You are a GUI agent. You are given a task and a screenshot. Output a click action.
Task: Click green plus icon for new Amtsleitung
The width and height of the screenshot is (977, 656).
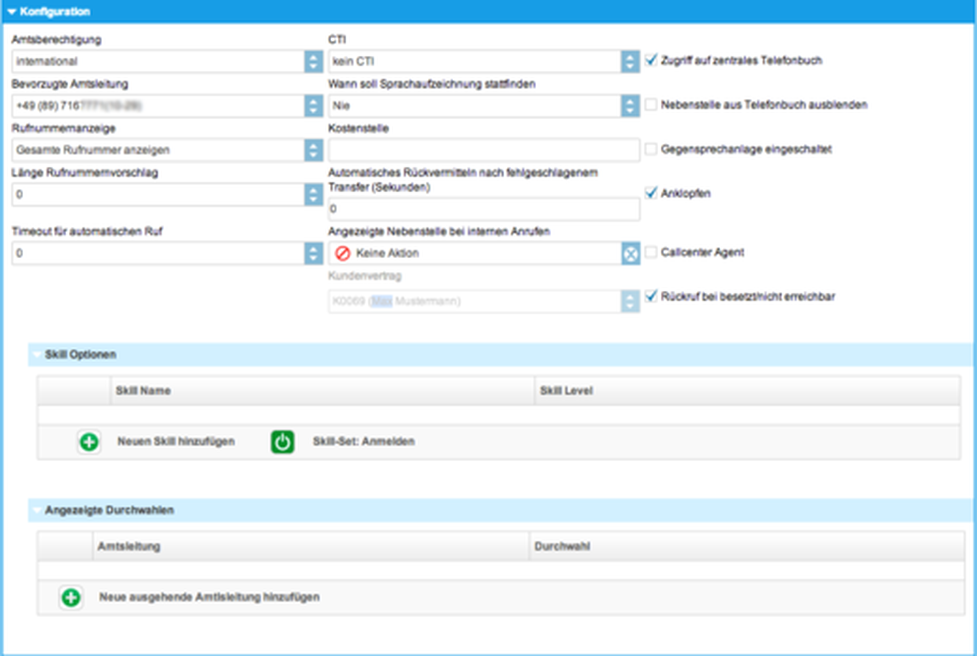click(x=71, y=597)
